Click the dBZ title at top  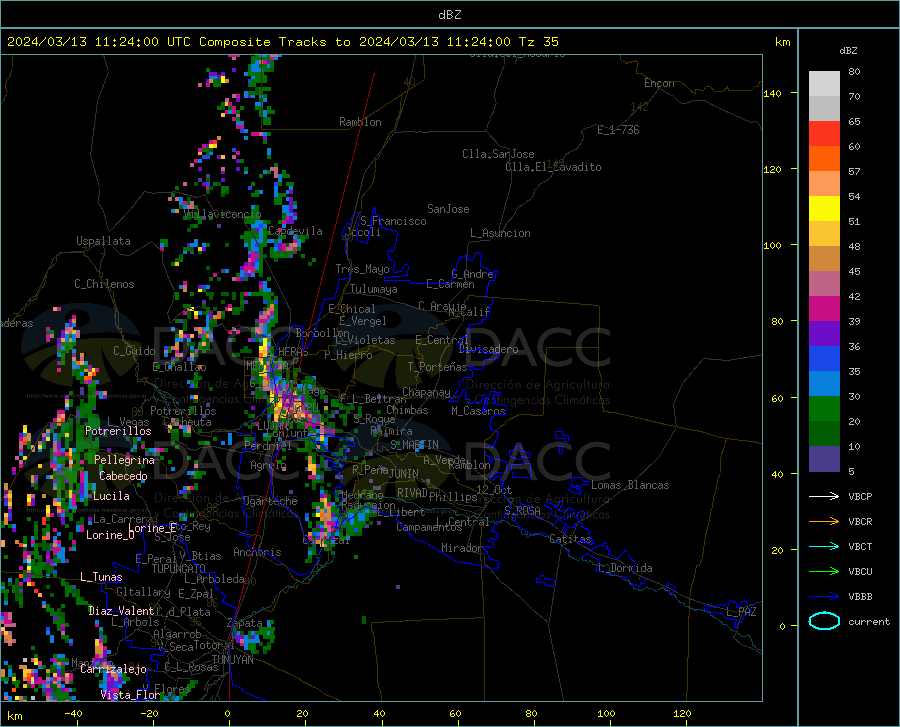point(449,15)
